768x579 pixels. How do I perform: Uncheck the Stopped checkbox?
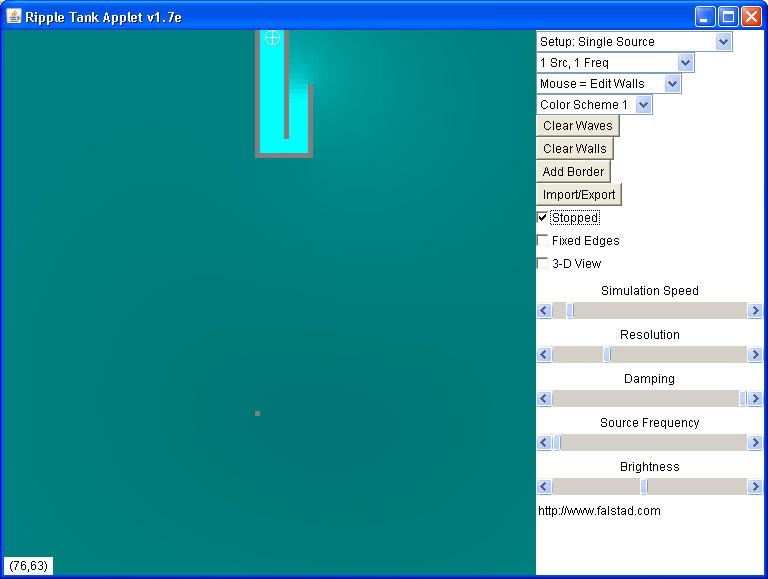542,217
